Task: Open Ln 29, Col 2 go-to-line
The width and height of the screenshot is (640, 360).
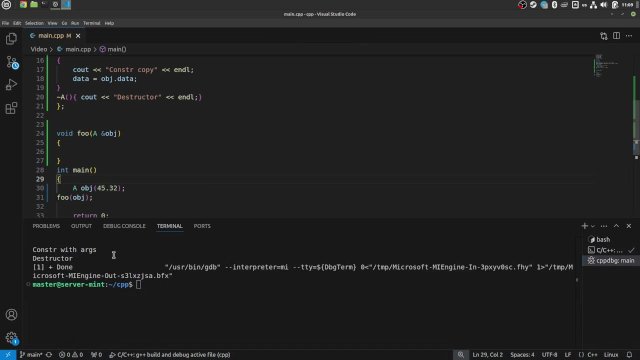Action: 487,355
